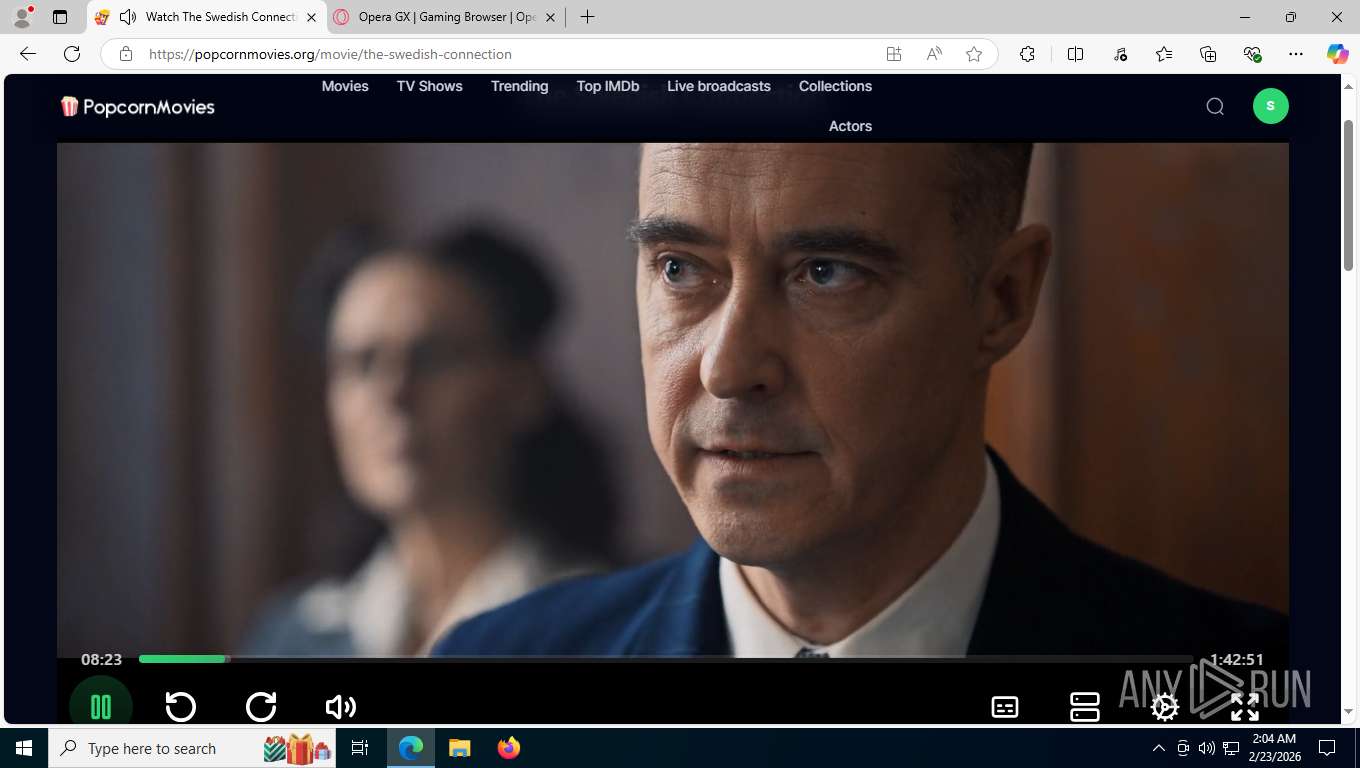This screenshot has width=1360, height=768.
Task: Open the Actors navigation item
Action: [850, 126]
